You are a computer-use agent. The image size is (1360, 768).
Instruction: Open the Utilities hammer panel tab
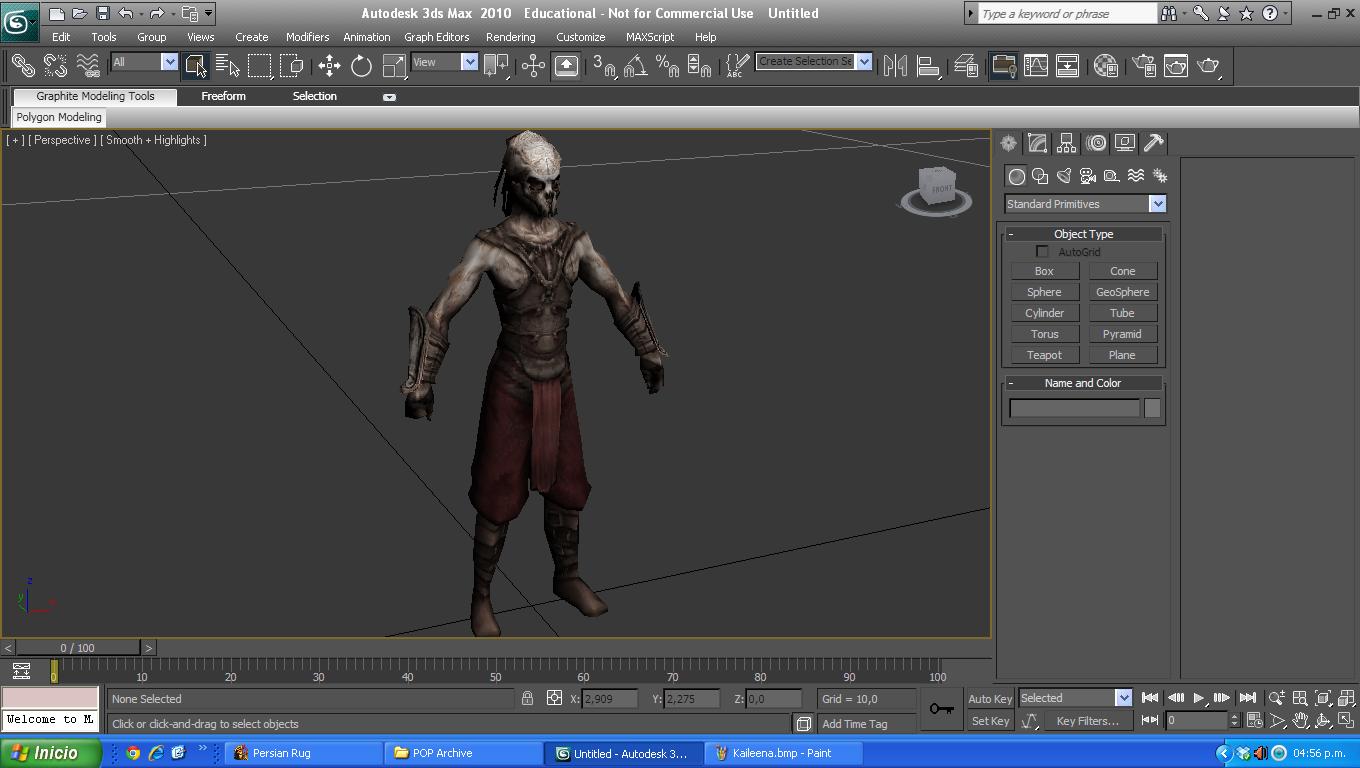coord(1153,143)
